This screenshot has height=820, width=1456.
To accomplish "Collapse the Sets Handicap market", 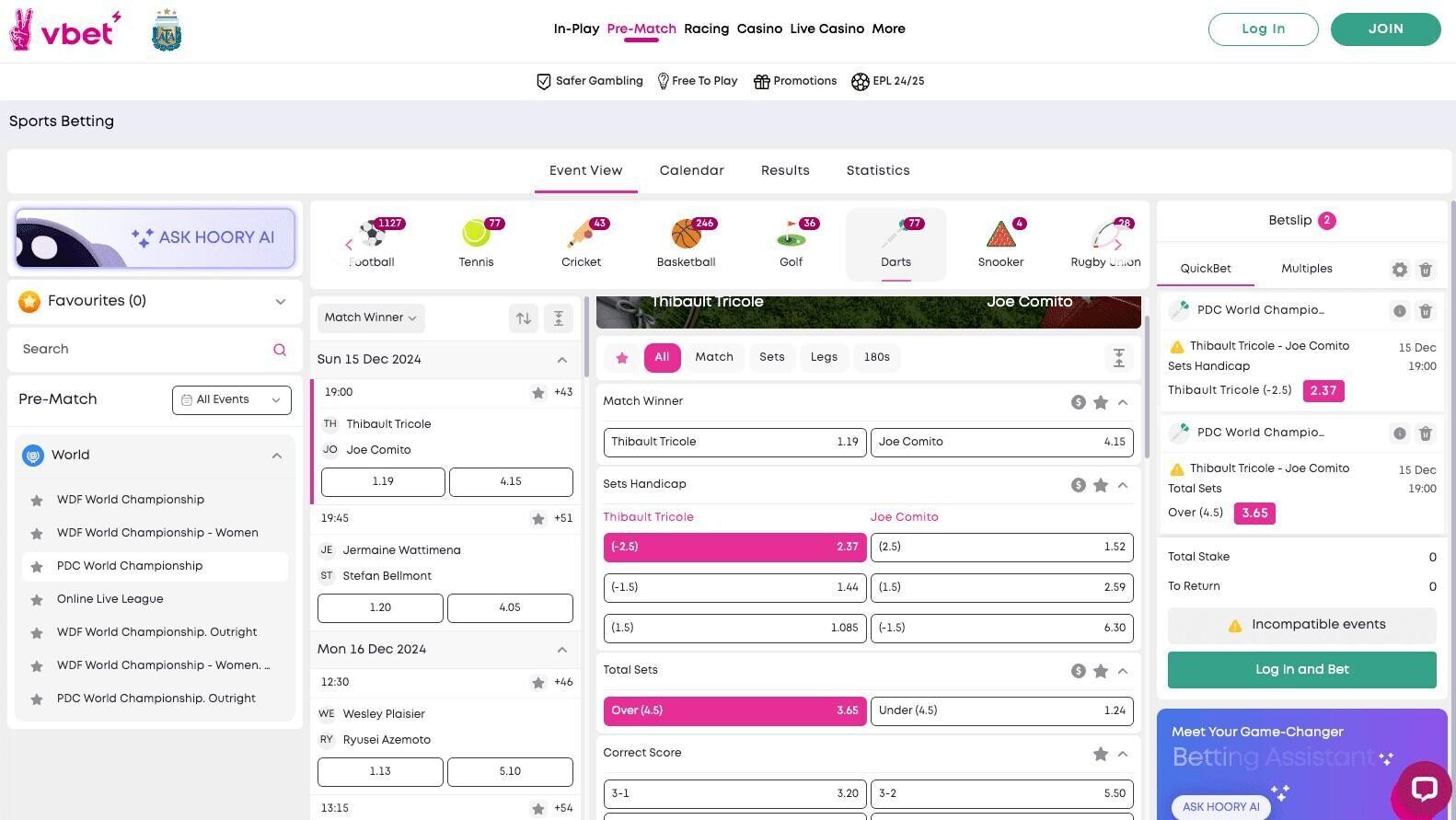I will (1123, 485).
